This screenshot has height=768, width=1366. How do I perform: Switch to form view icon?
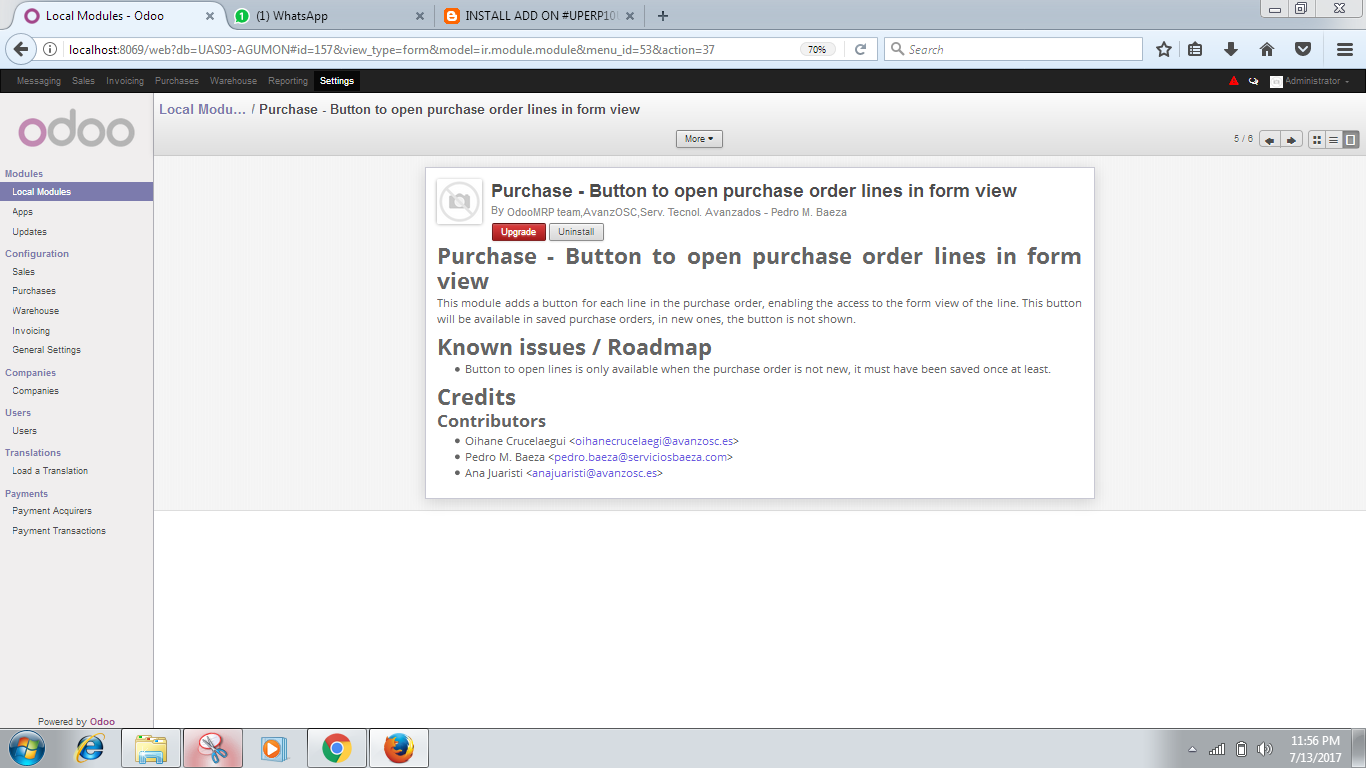tap(1351, 140)
